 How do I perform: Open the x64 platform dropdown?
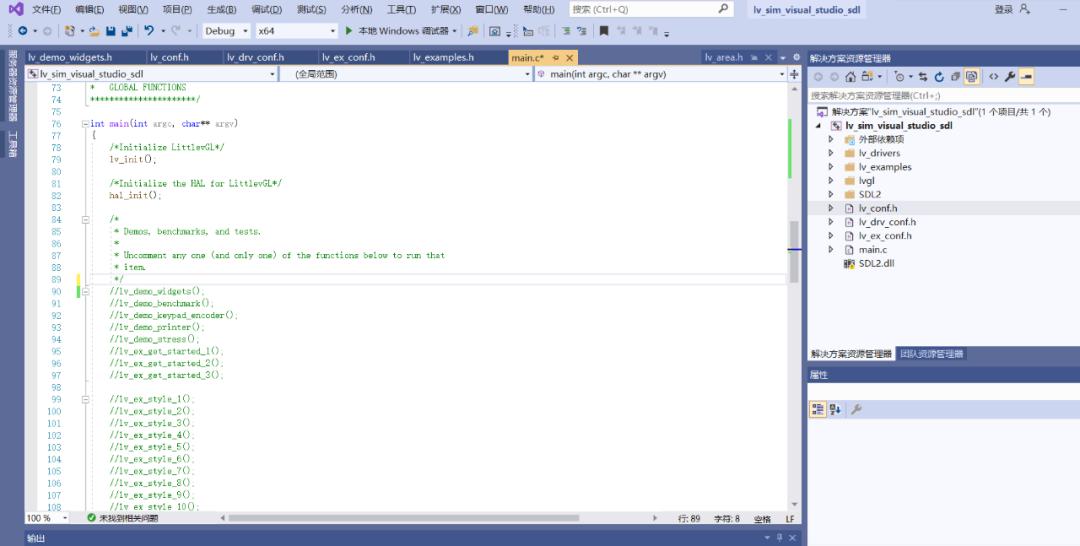point(297,31)
